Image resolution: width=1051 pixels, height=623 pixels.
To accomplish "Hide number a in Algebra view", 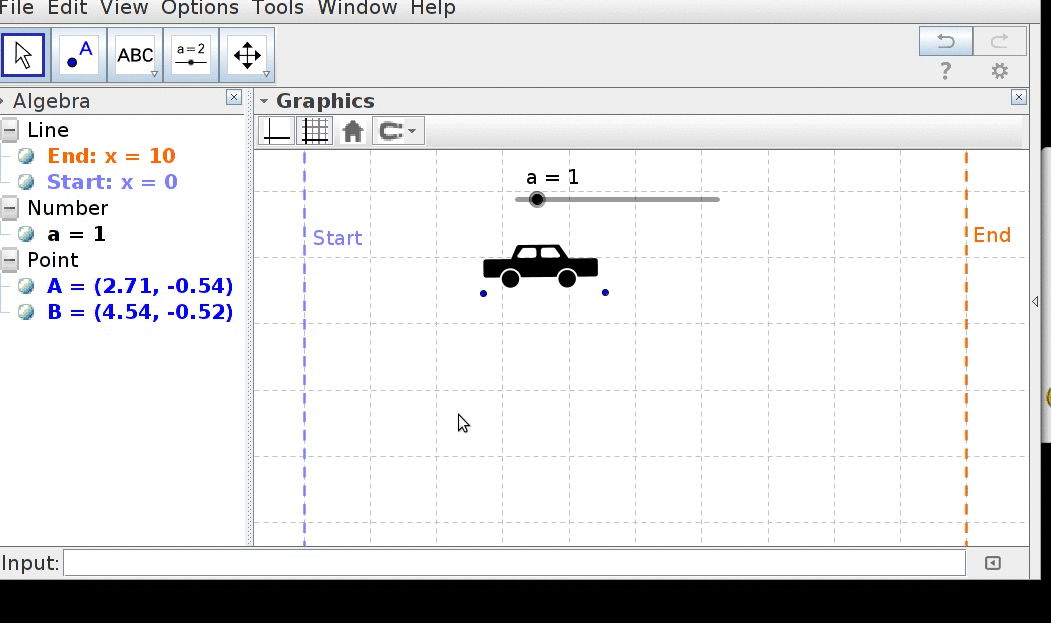I will pos(27,234).
